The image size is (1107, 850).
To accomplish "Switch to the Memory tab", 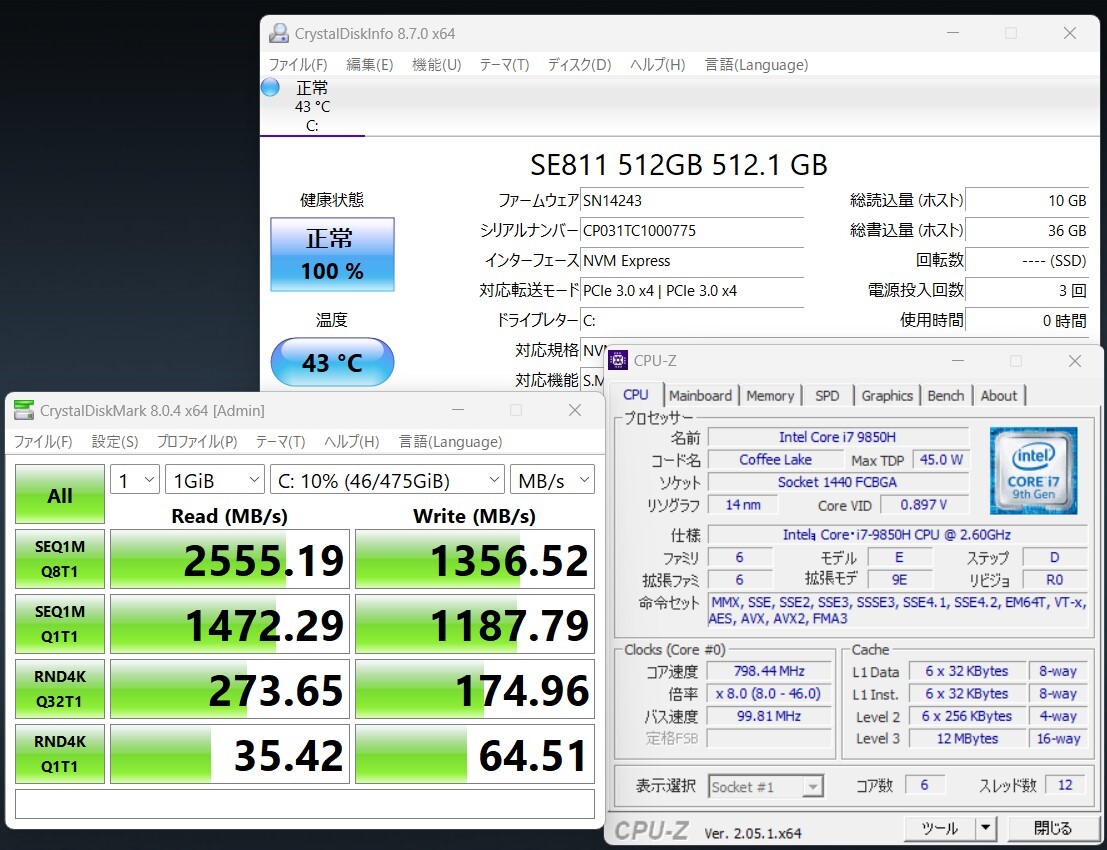I will pyautogui.click(x=770, y=396).
